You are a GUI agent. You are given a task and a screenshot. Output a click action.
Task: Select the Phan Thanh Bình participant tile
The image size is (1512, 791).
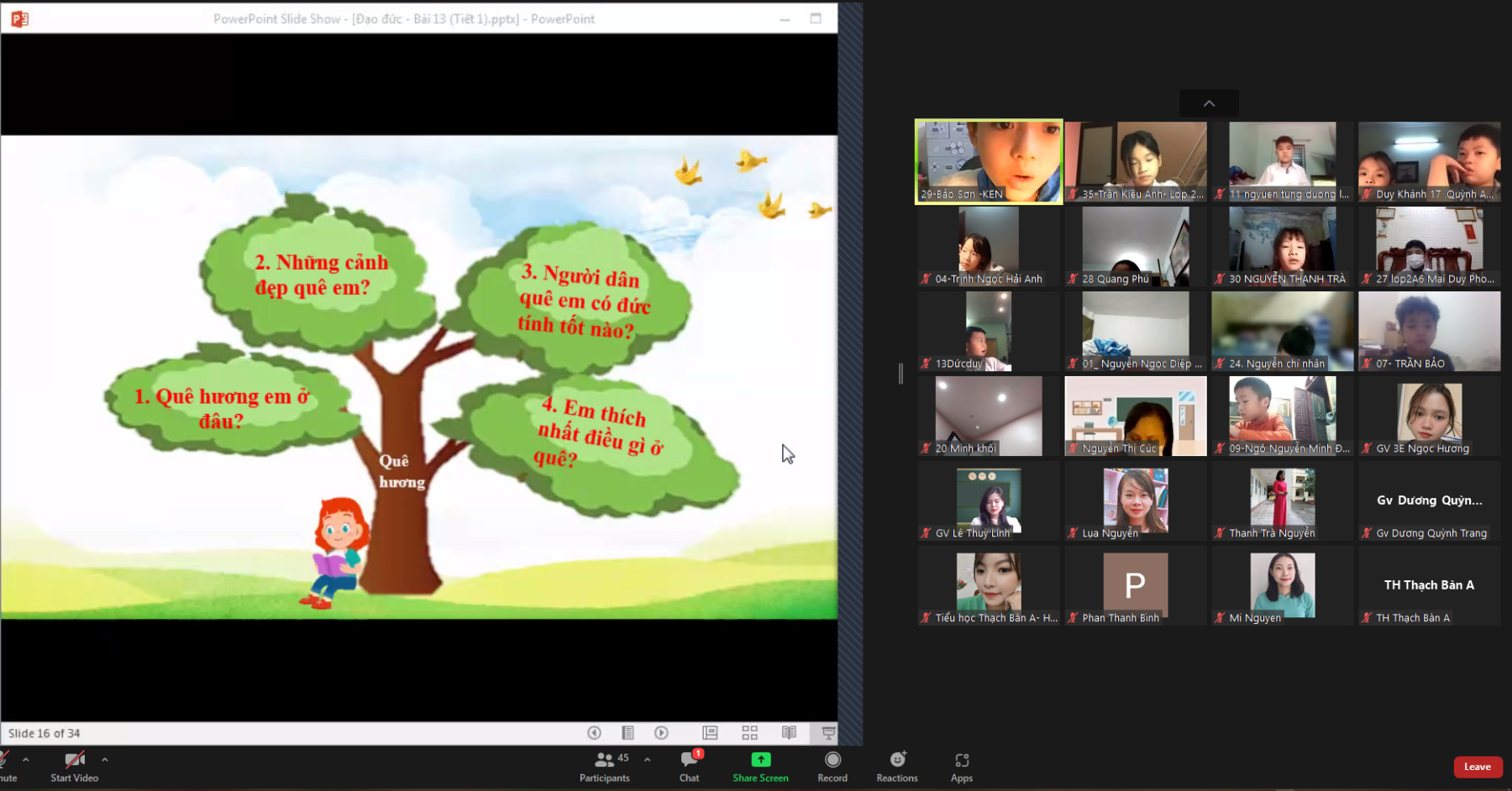[x=1135, y=585]
